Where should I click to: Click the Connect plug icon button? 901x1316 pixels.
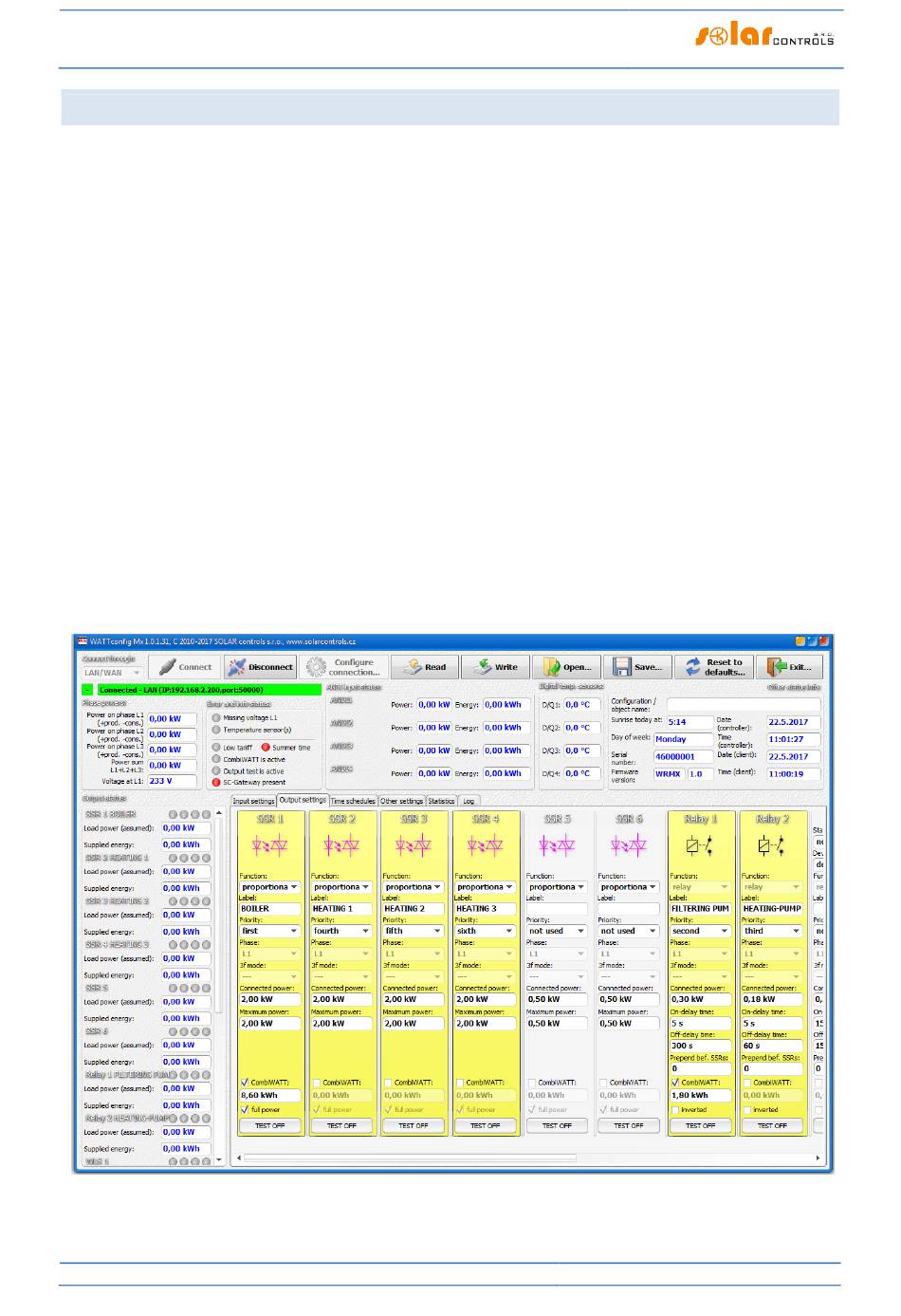(185, 667)
